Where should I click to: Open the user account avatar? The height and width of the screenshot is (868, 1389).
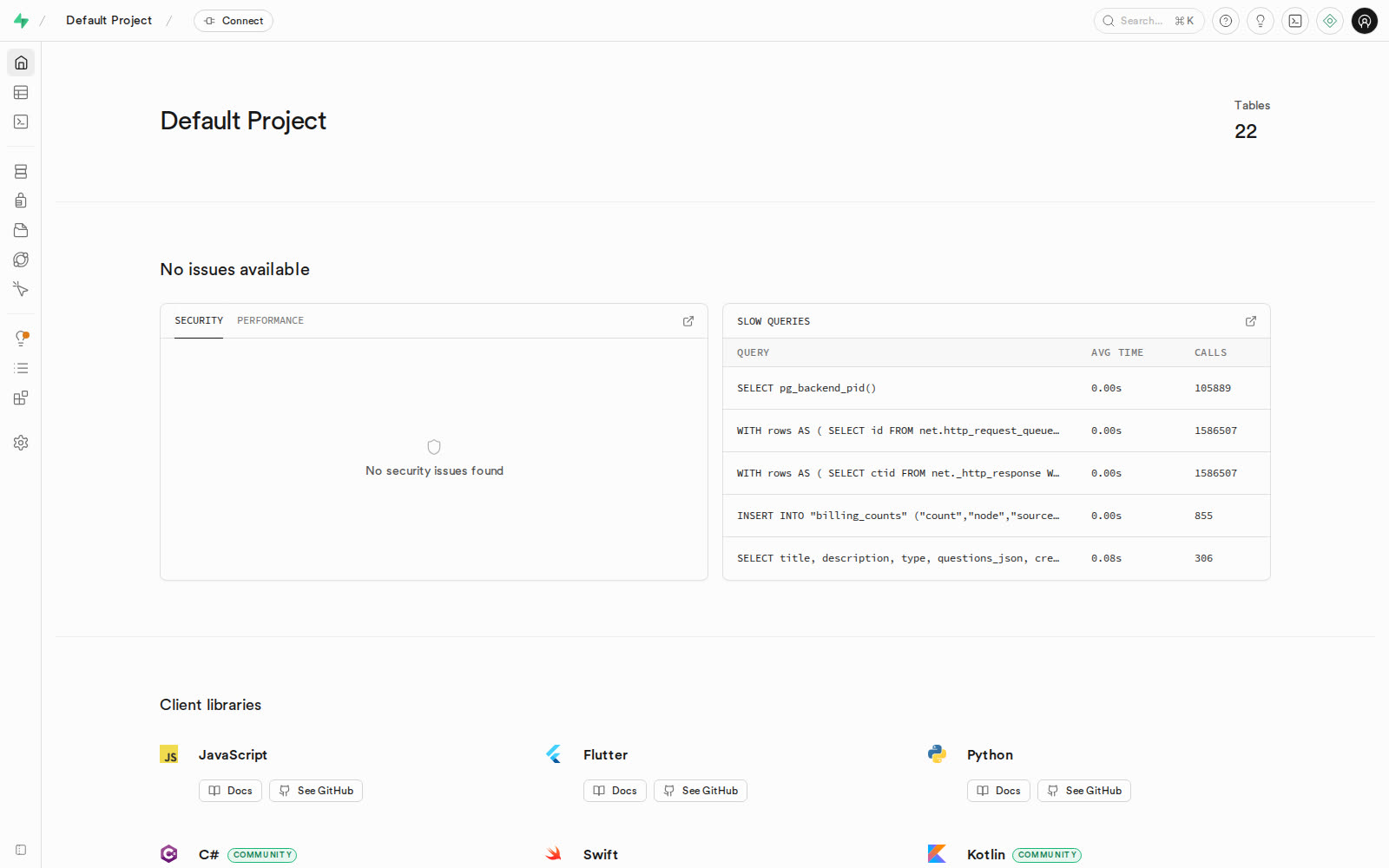(1365, 21)
